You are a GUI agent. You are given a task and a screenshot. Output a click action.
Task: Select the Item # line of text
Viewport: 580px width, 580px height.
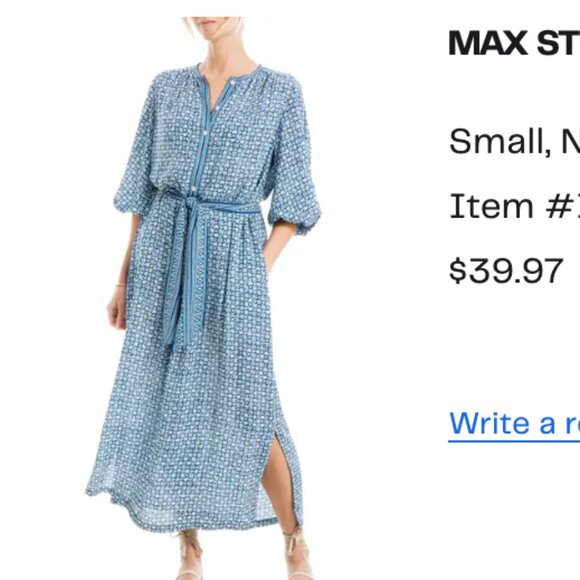[514, 206]
